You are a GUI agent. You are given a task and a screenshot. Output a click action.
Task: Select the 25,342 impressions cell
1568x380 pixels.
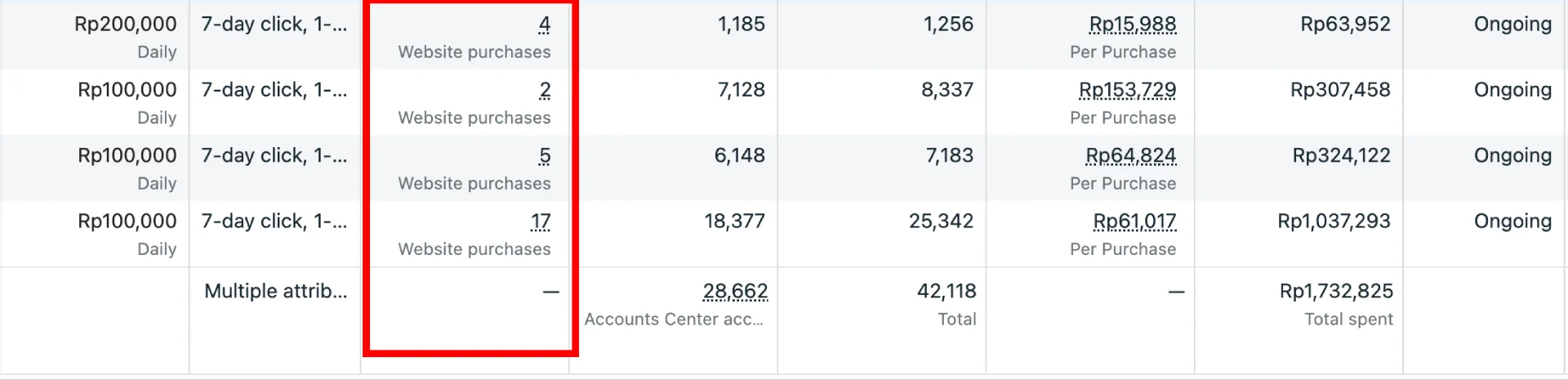coord(941,221)
